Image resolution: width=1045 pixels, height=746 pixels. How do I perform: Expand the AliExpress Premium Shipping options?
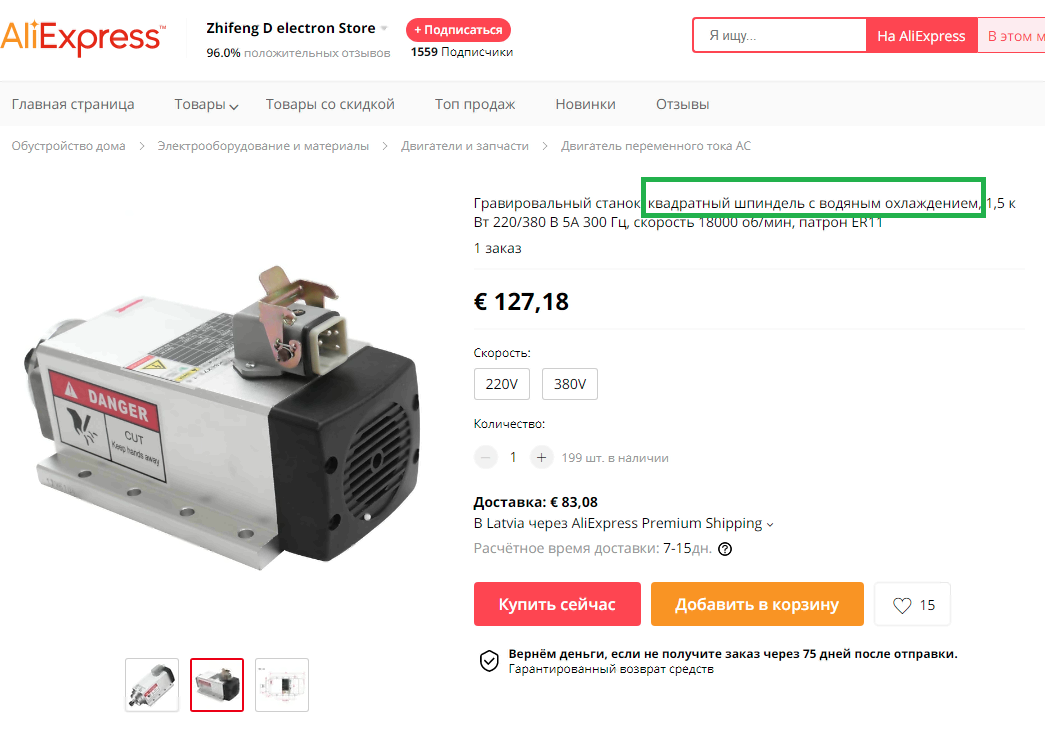(770, 525)
